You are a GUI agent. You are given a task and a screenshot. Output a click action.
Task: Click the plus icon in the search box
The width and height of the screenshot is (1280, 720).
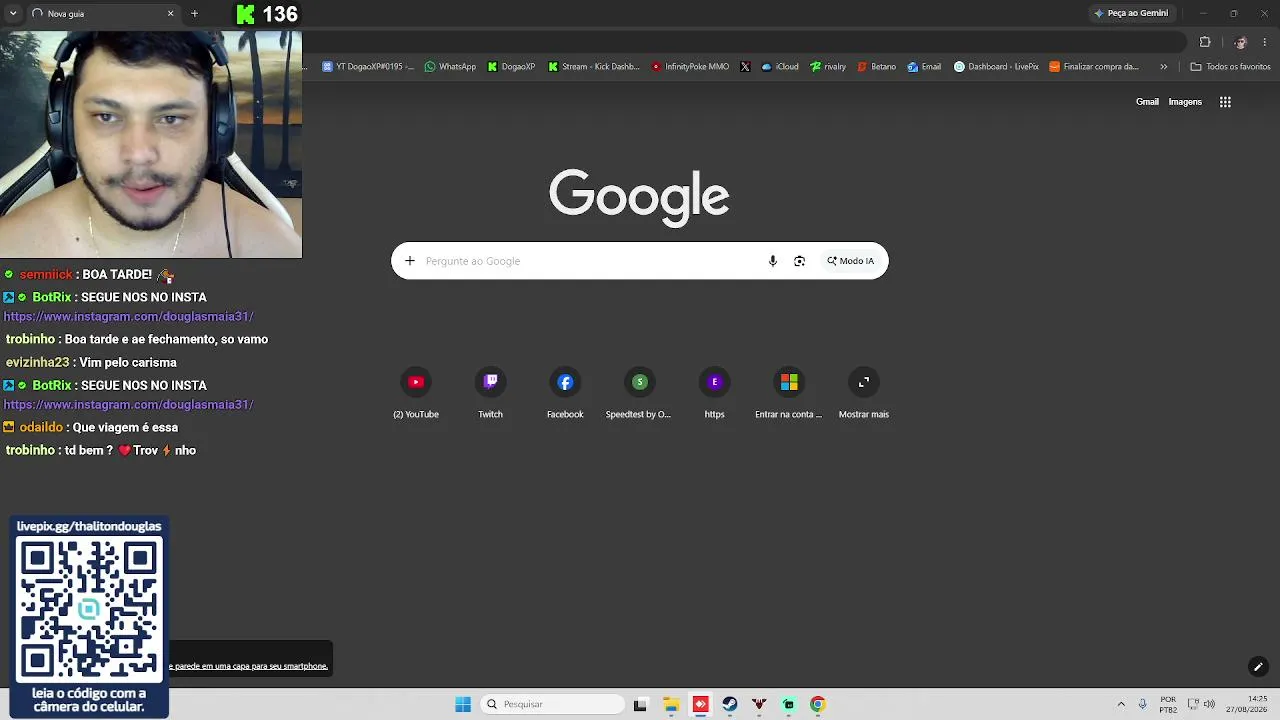point(409,261)
